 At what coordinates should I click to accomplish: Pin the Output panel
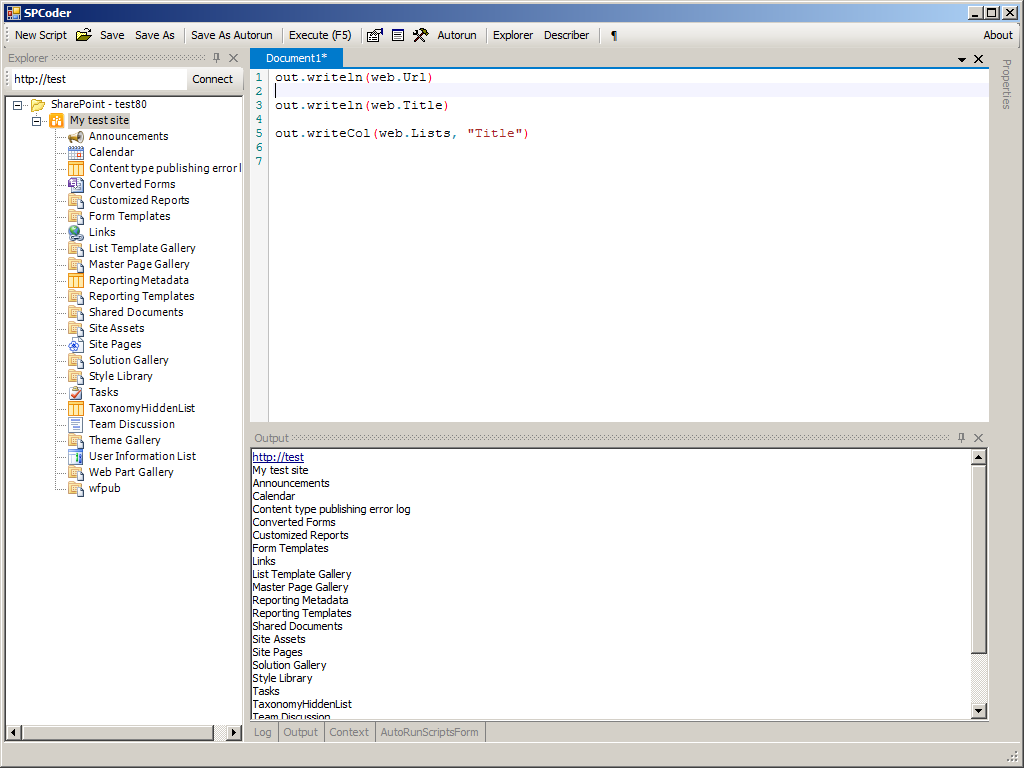[961, 438]
